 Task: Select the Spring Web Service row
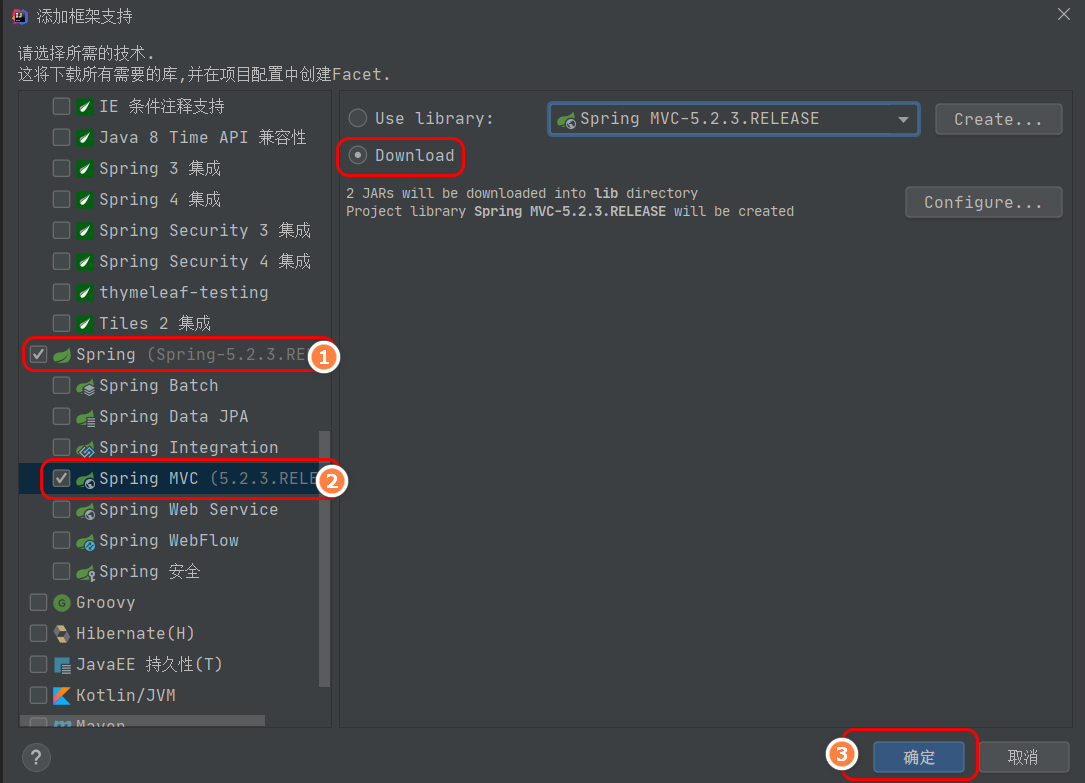(x=174, y=510)
